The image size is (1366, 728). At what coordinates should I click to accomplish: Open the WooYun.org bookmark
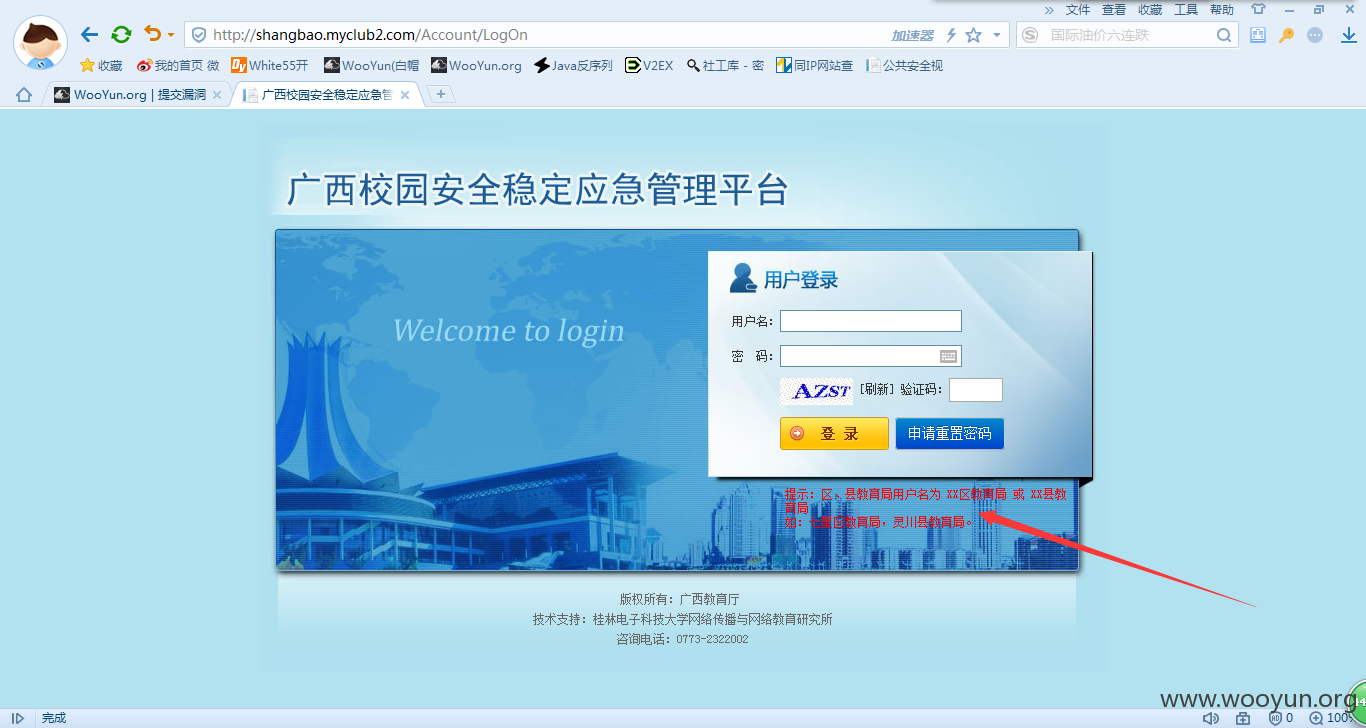click(x=477, y=66)
